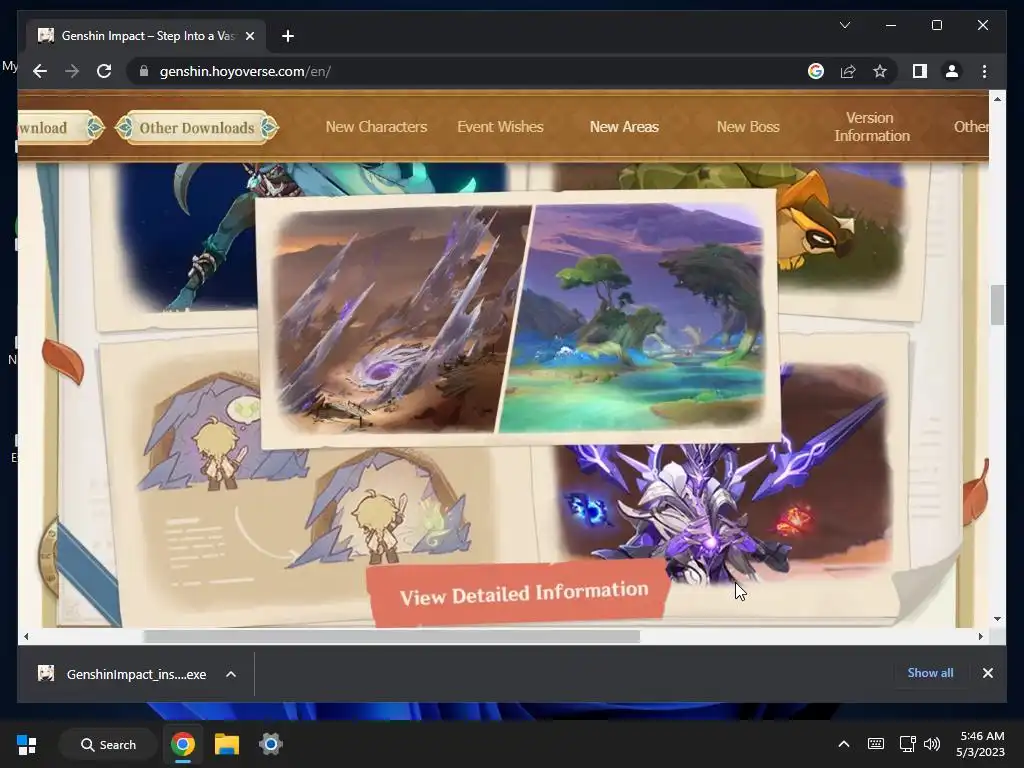Open Settings from the taskbar
Screen dimensions: 1024x768
point(270,744)
